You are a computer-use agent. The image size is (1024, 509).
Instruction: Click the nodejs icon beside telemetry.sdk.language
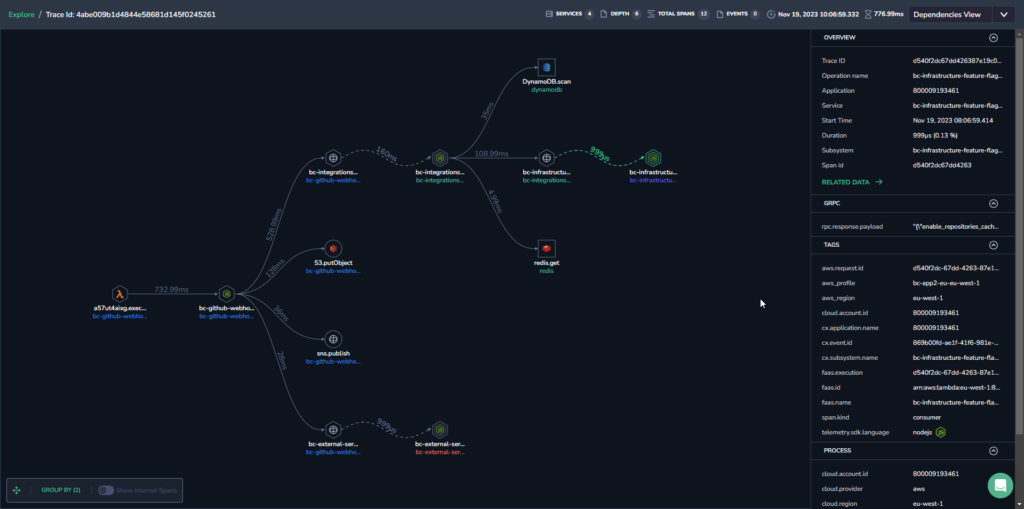coord(941,432)
